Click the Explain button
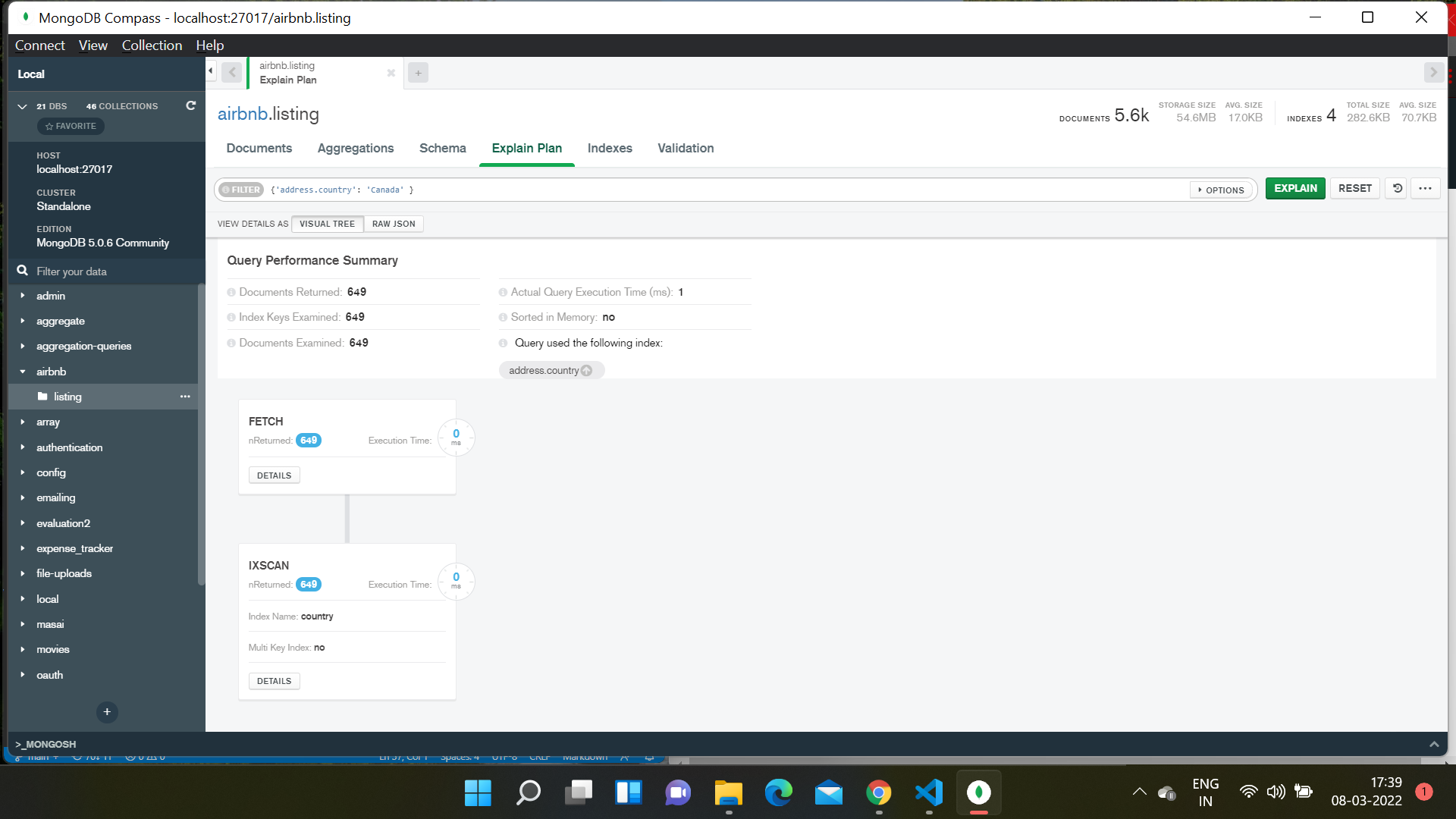 1294,188
